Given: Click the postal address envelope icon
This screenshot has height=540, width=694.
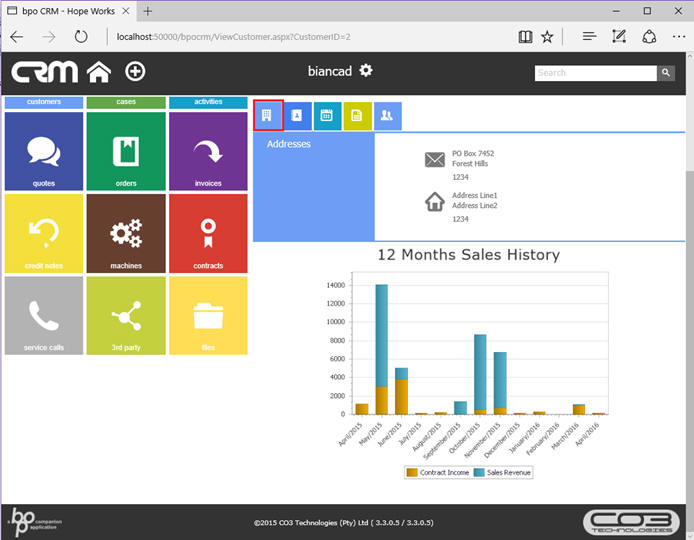Looking at the screenshot, I should point(435,159).
